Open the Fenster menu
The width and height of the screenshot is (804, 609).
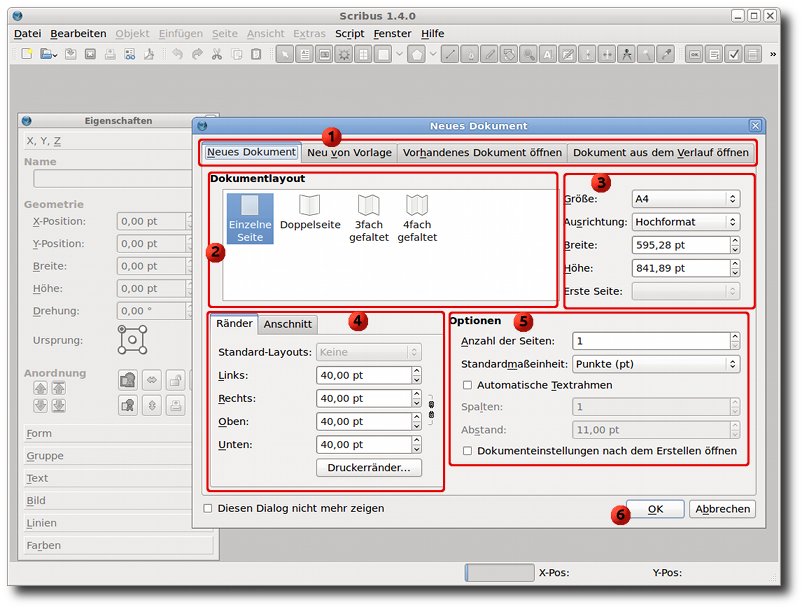point(392,34)
